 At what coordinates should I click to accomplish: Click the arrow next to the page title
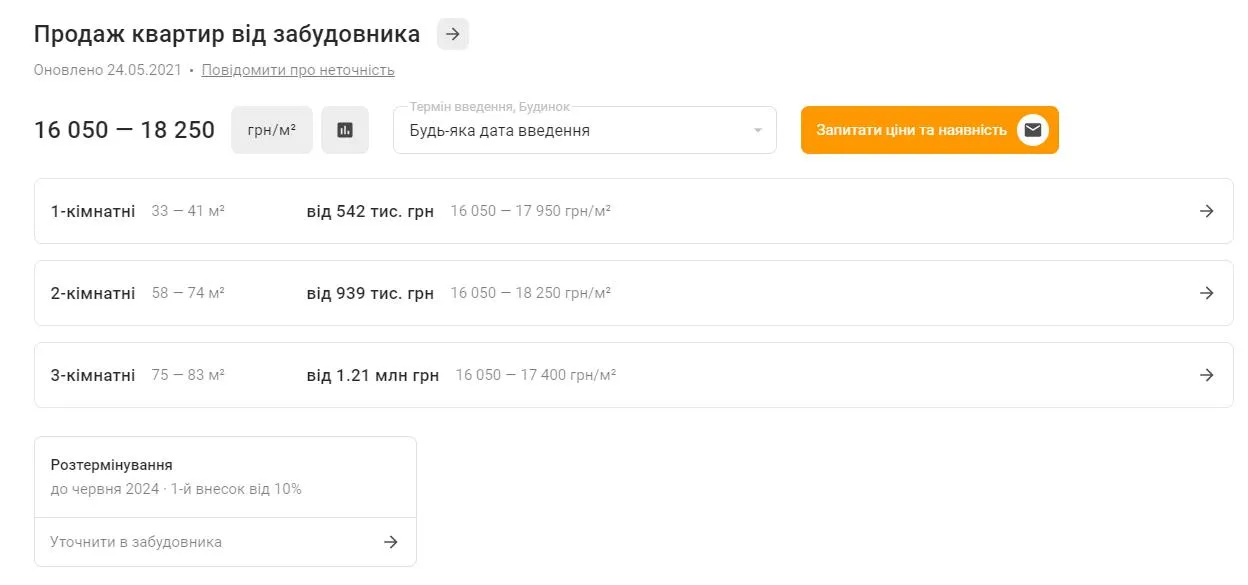pyautogui.click(x=452, y=33)
